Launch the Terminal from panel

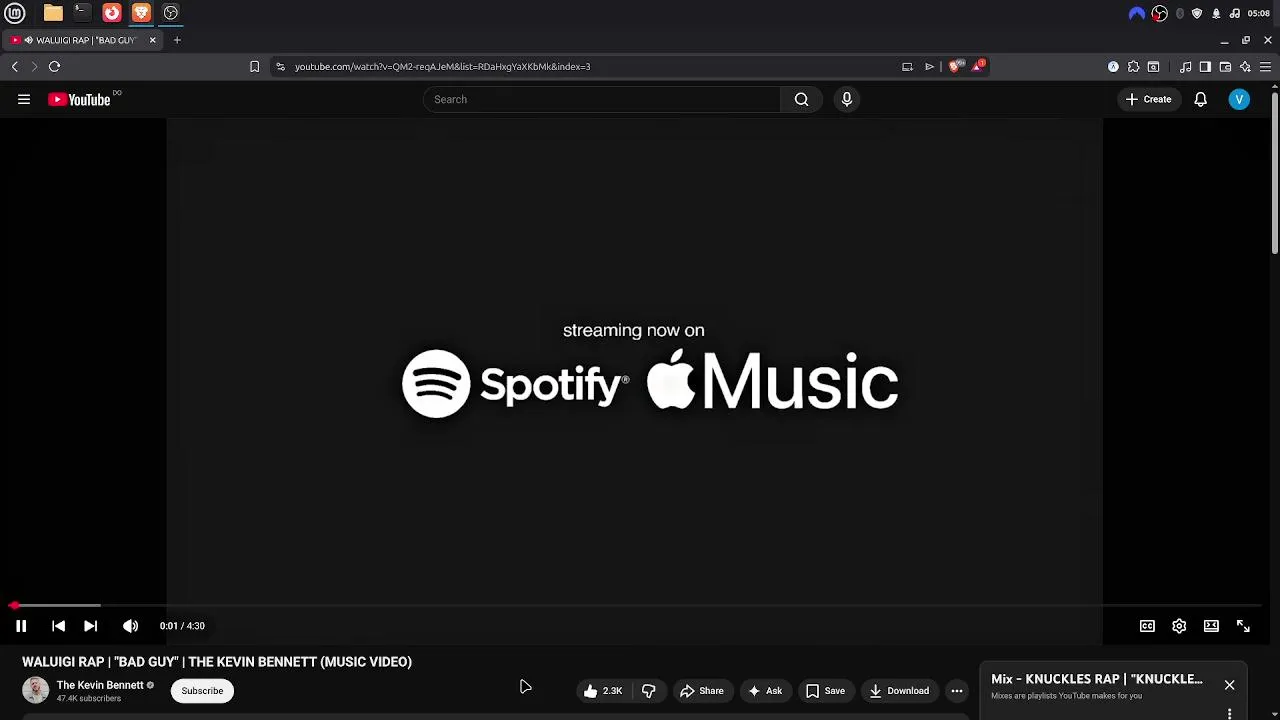(82, 13)
